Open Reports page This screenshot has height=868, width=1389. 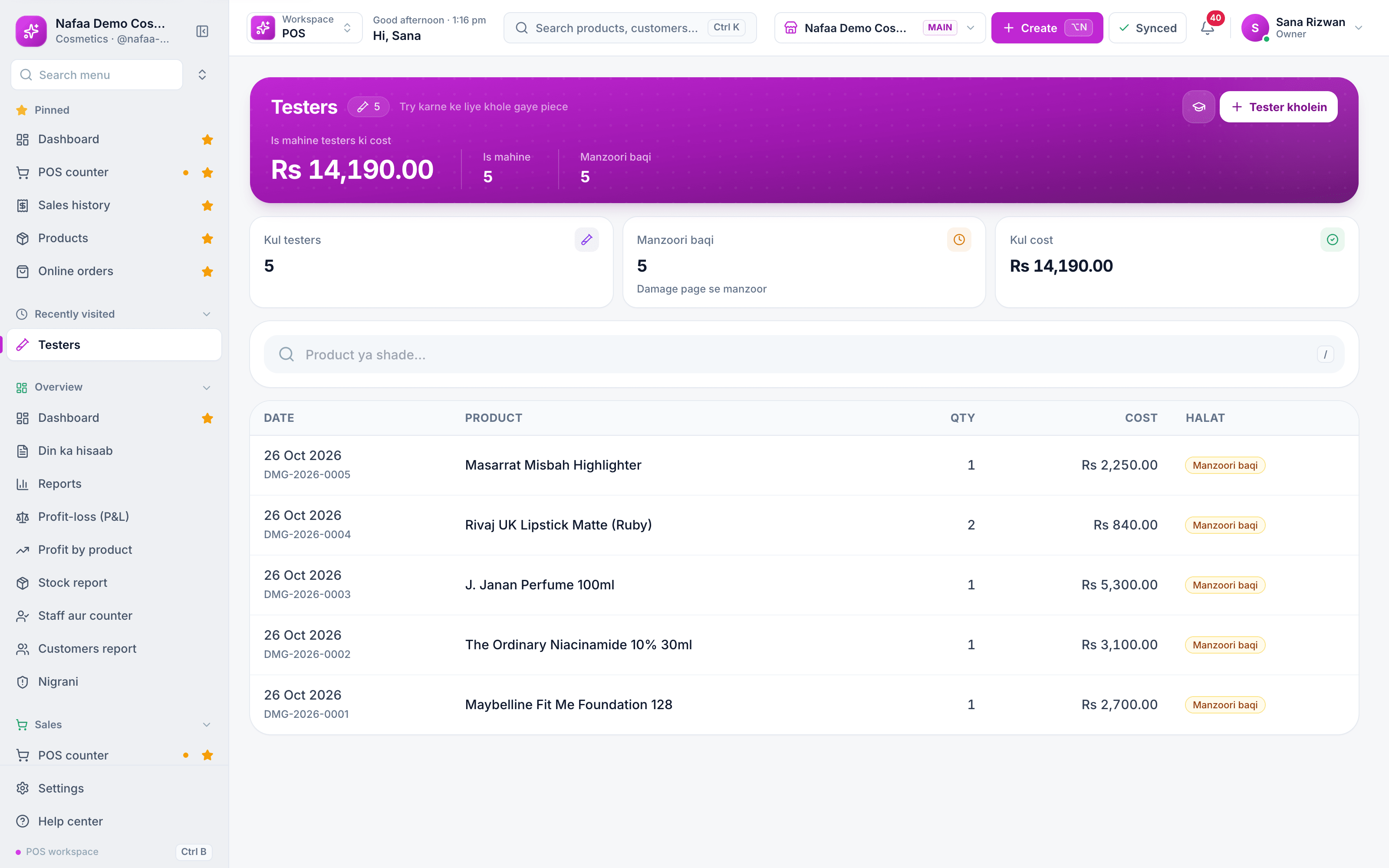tap(114, 484)
